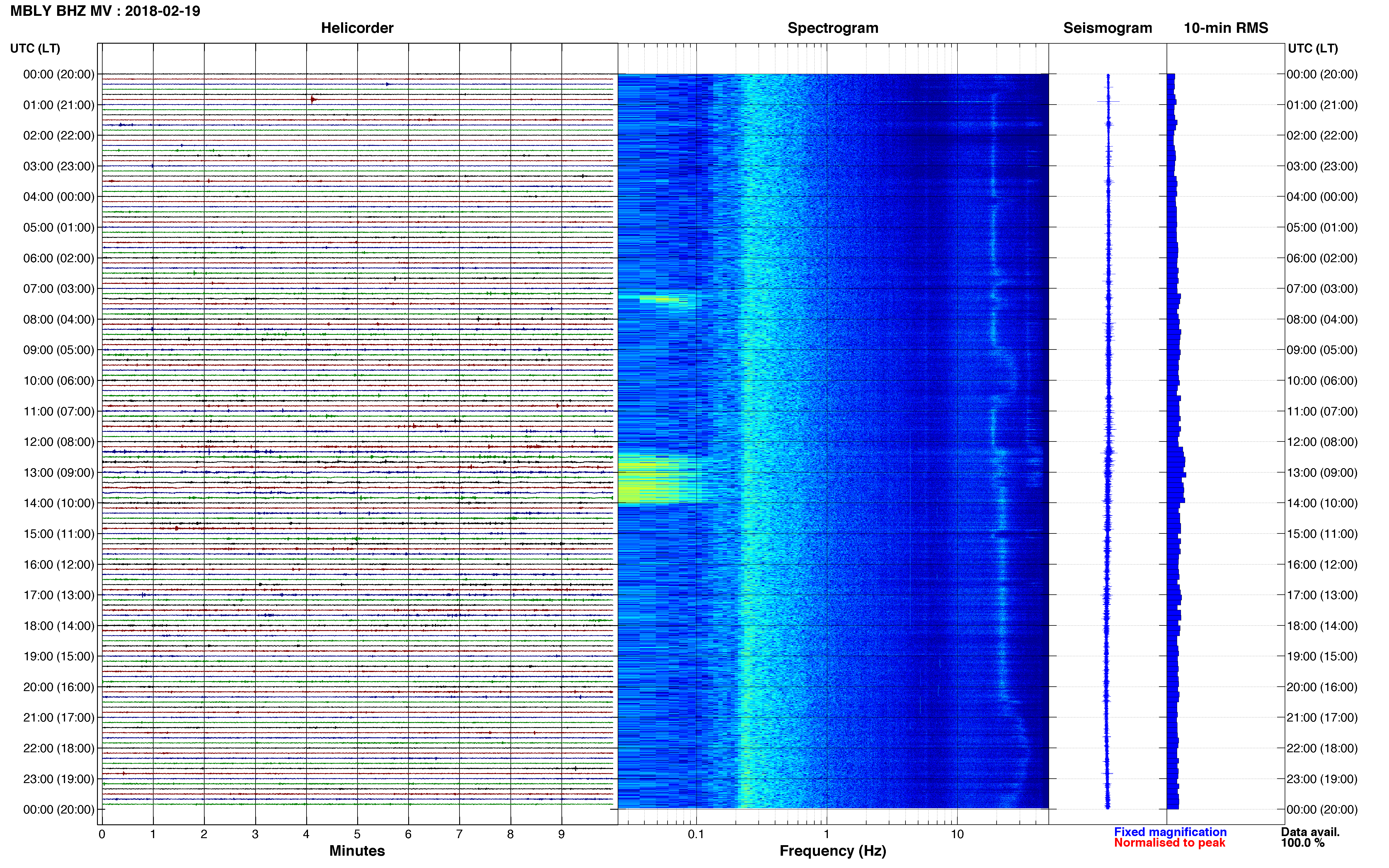Image resolution: width=1389 pixels, height=868 pixels.
Task: Click frequency tick label 1
Action: tap(826, 834)
